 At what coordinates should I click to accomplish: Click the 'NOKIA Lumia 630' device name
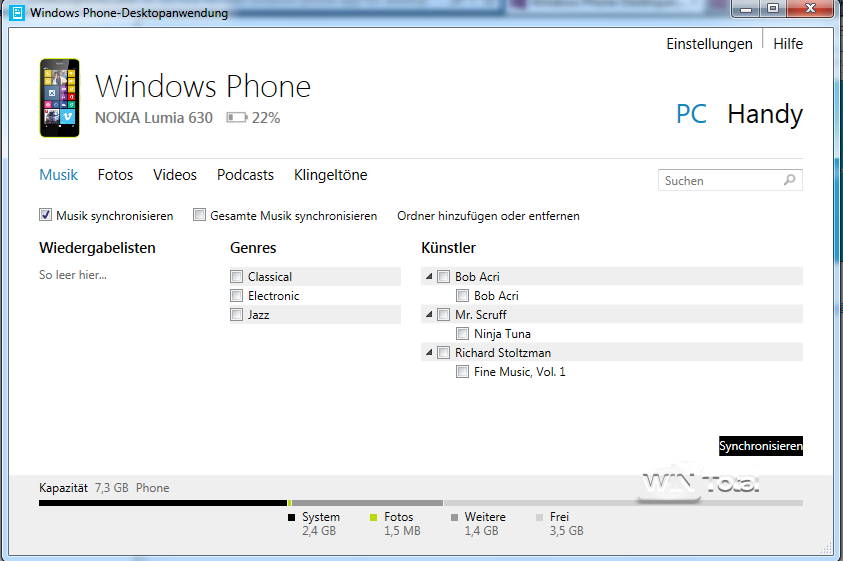(154, 118)
